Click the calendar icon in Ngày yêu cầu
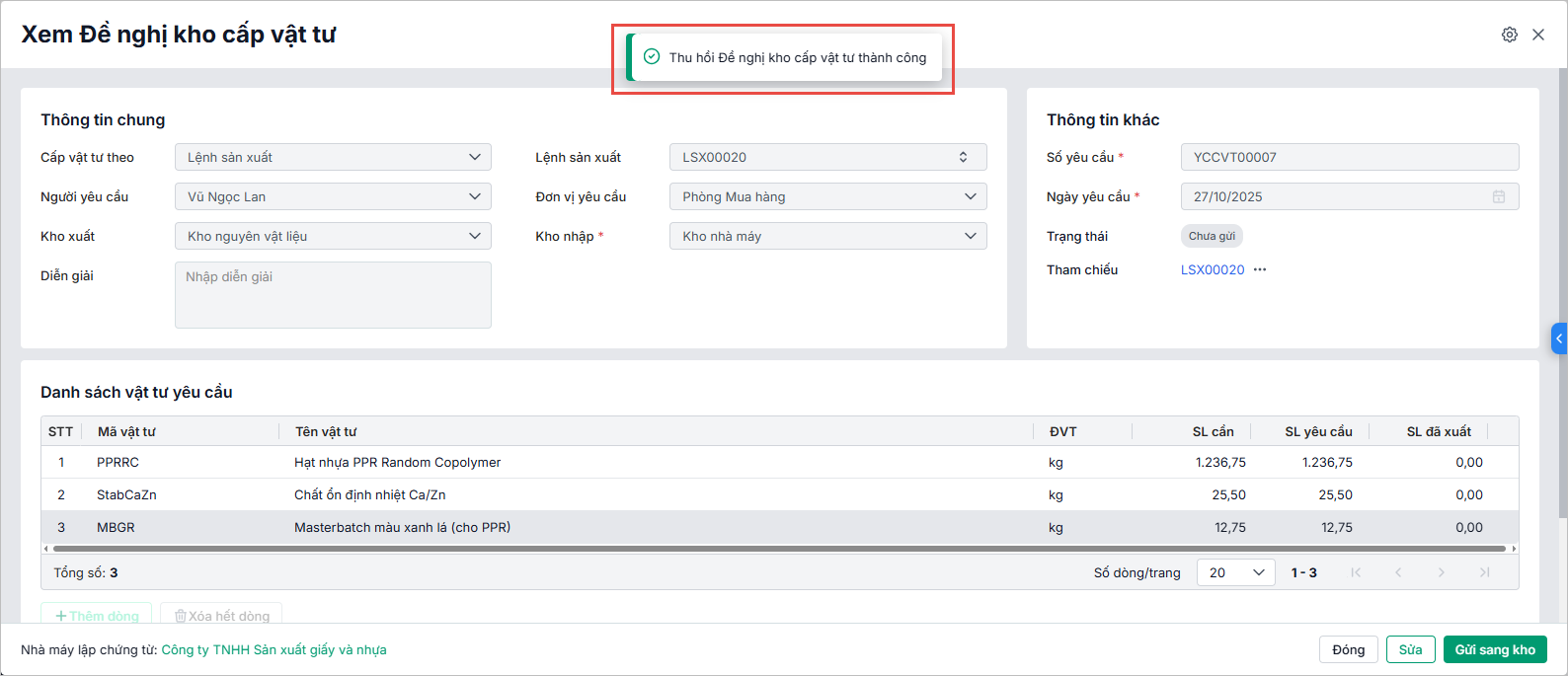 1499,196
